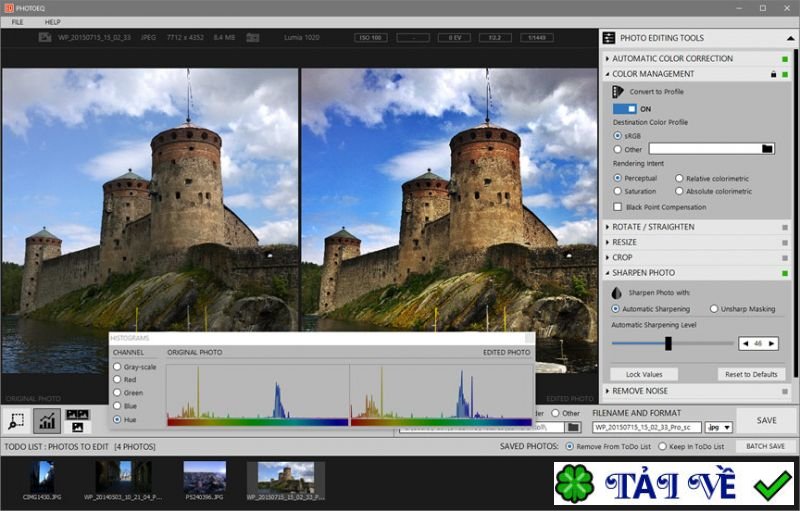Click green status indicator for Sharpen Photo
Viewport: 800px width, 511px height.
tap(785, 273)
